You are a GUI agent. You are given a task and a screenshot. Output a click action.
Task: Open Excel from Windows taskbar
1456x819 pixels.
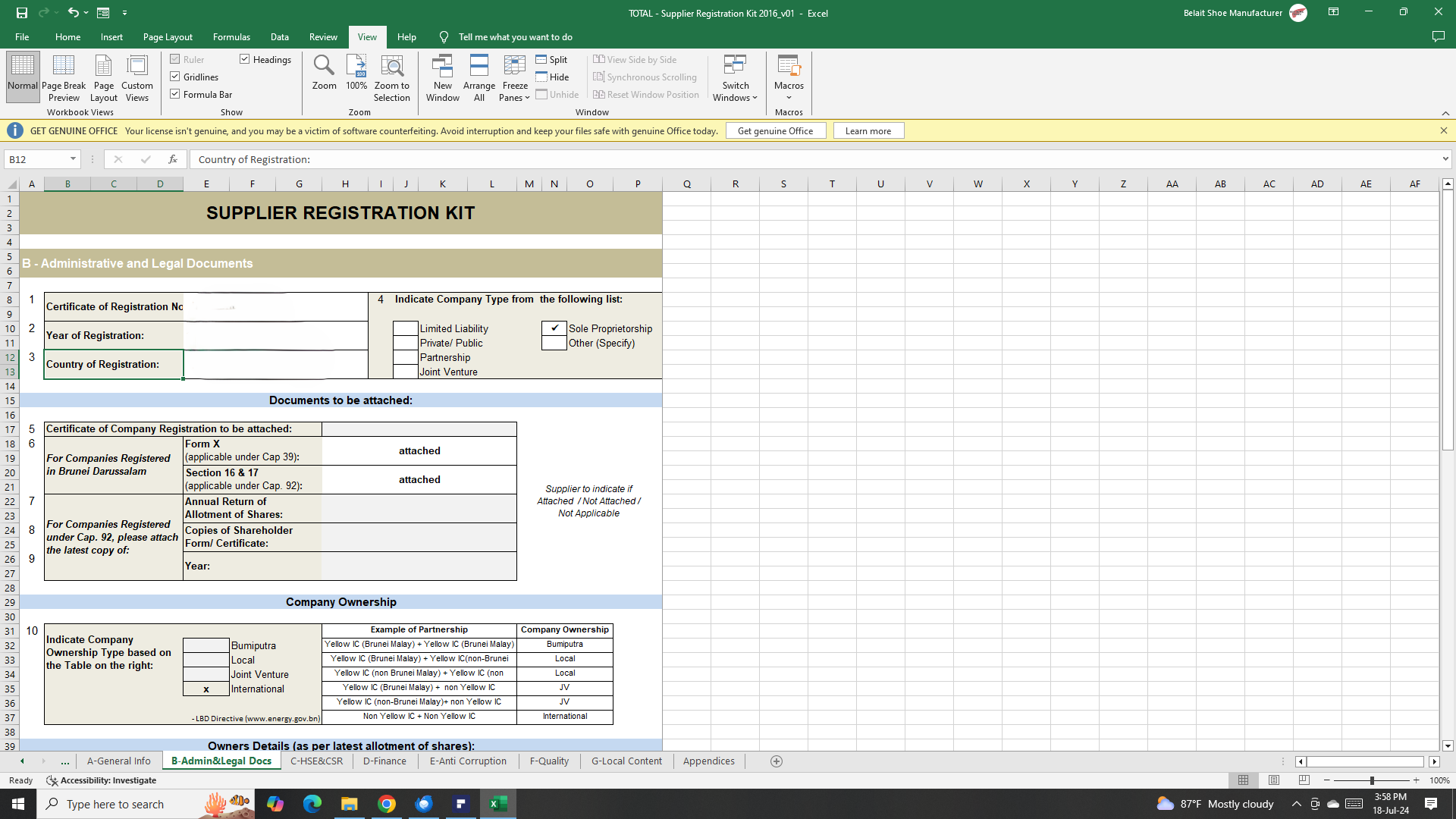(x=498, y=804)
